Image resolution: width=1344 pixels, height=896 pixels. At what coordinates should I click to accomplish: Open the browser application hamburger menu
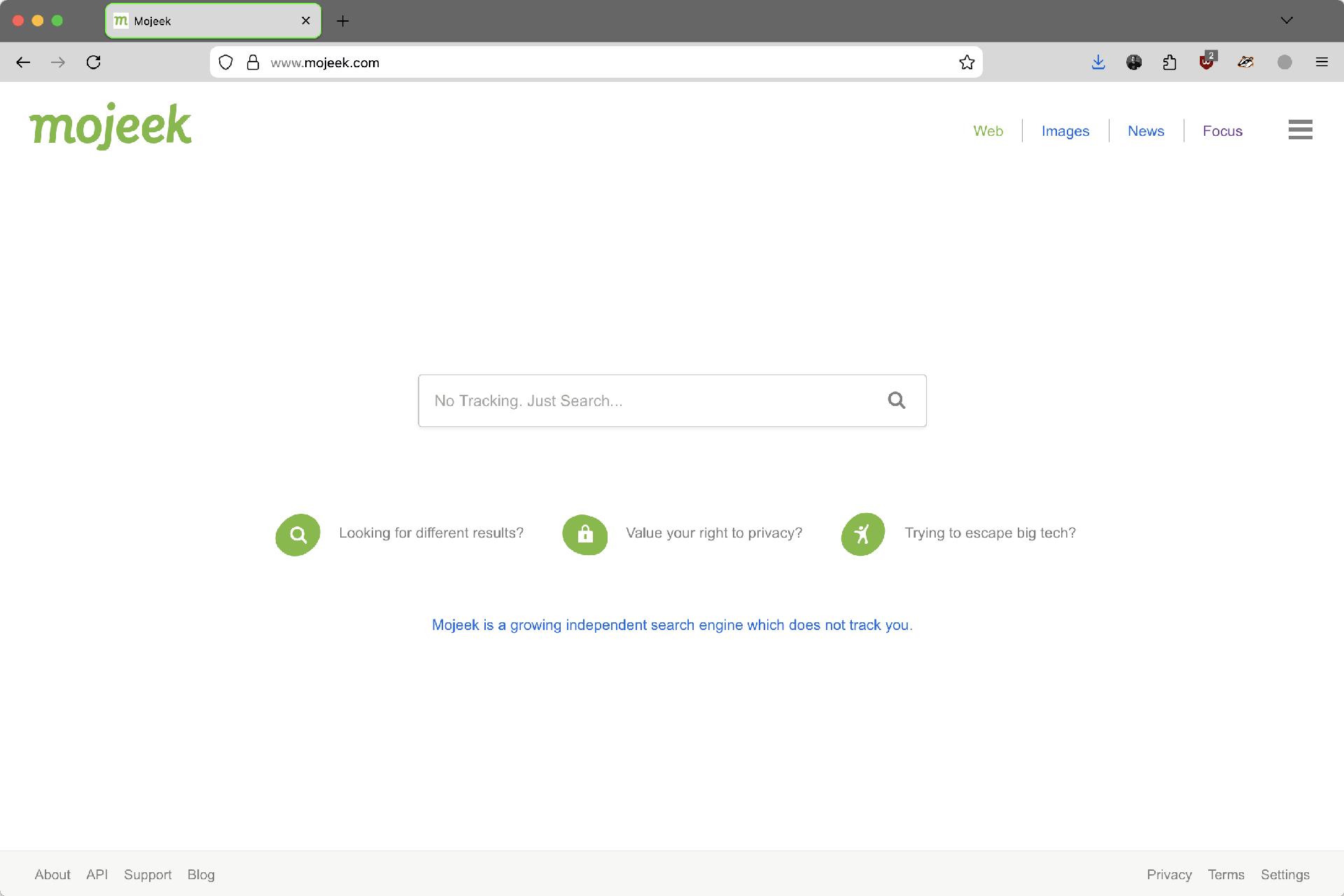point(1322,62)
